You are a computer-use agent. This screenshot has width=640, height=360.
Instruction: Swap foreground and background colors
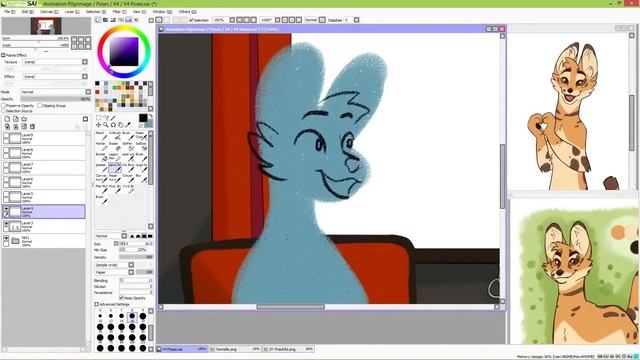(151, 116)
